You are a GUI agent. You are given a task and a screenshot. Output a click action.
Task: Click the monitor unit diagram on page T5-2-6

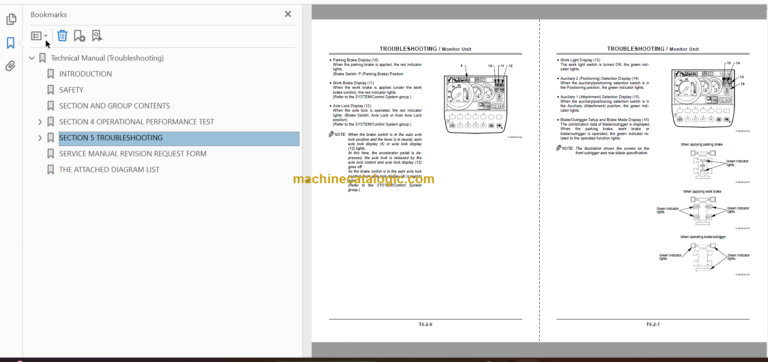click(x=476, y=104)
